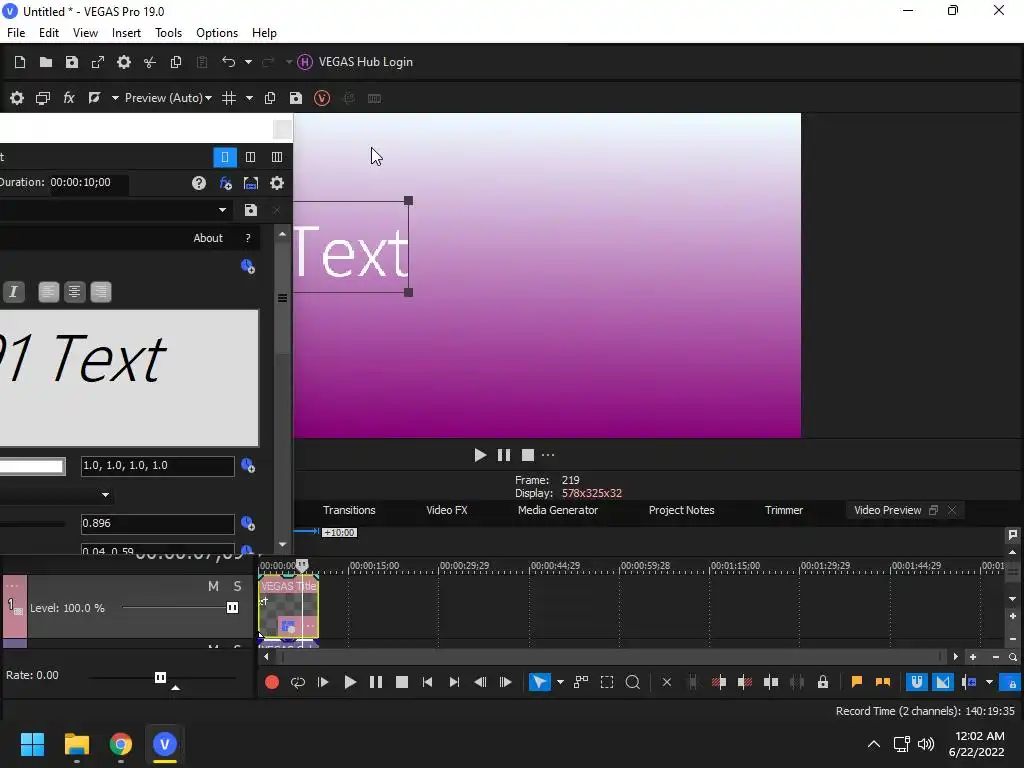This screenshot has height=768, width=1024.
Task: Select three-column panel layout
Action: coord(277,157)
